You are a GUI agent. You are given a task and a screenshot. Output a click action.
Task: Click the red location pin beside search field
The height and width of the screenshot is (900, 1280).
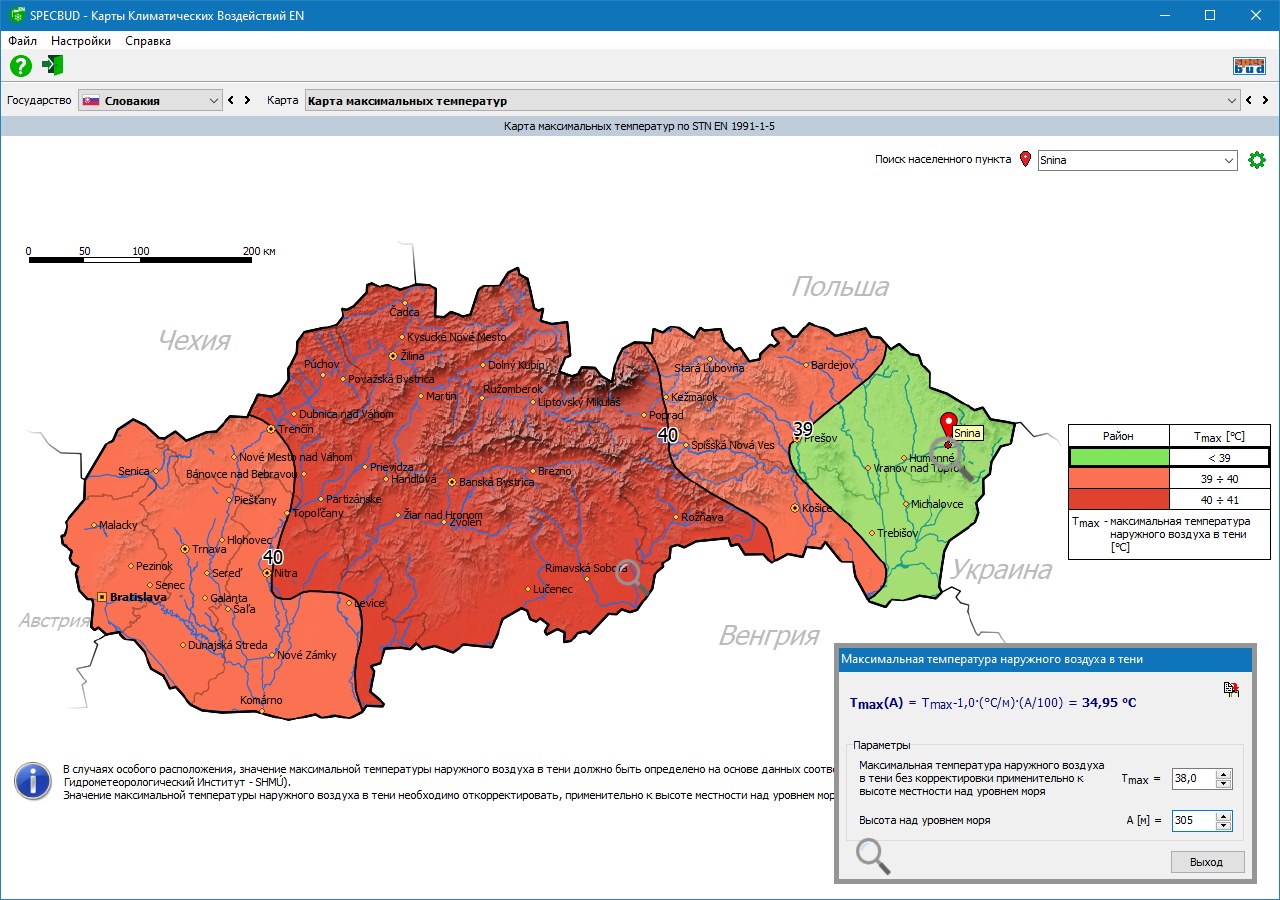pos(1025,160)
